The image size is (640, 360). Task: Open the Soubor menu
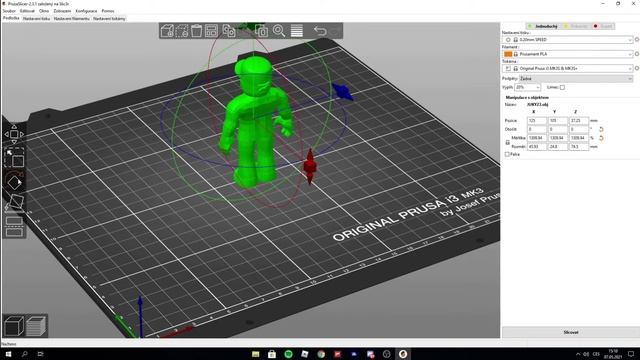point(9,11)
